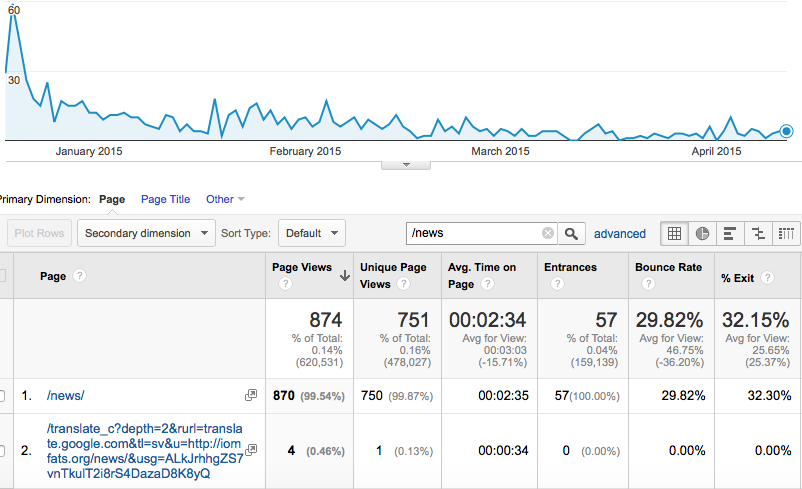Image resolution: width=802 pixels, height=489 pixels.
Task: Select the Pivot table view icon
Action: [x=787, y=233]
